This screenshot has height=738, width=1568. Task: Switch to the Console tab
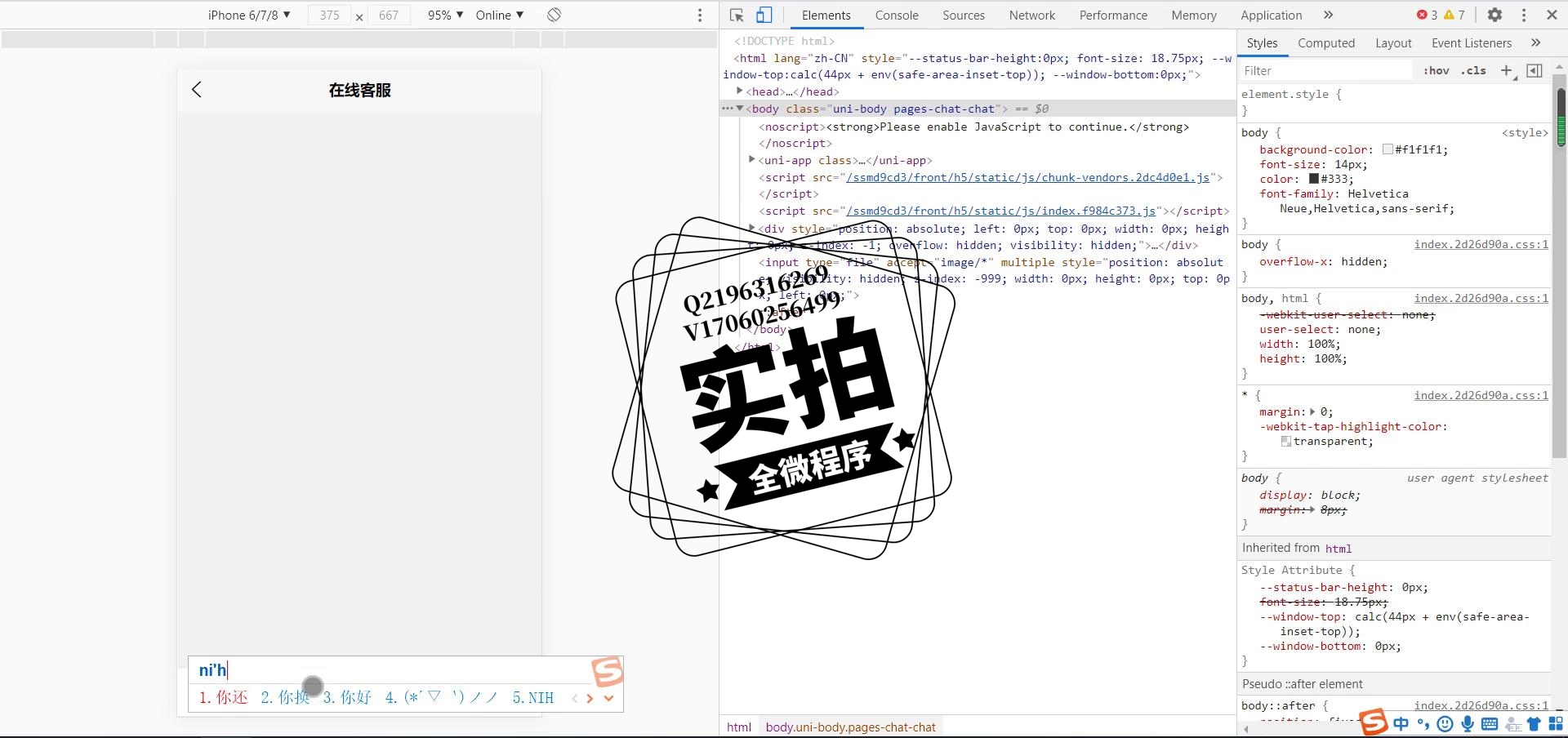click(x=897, y=15)
